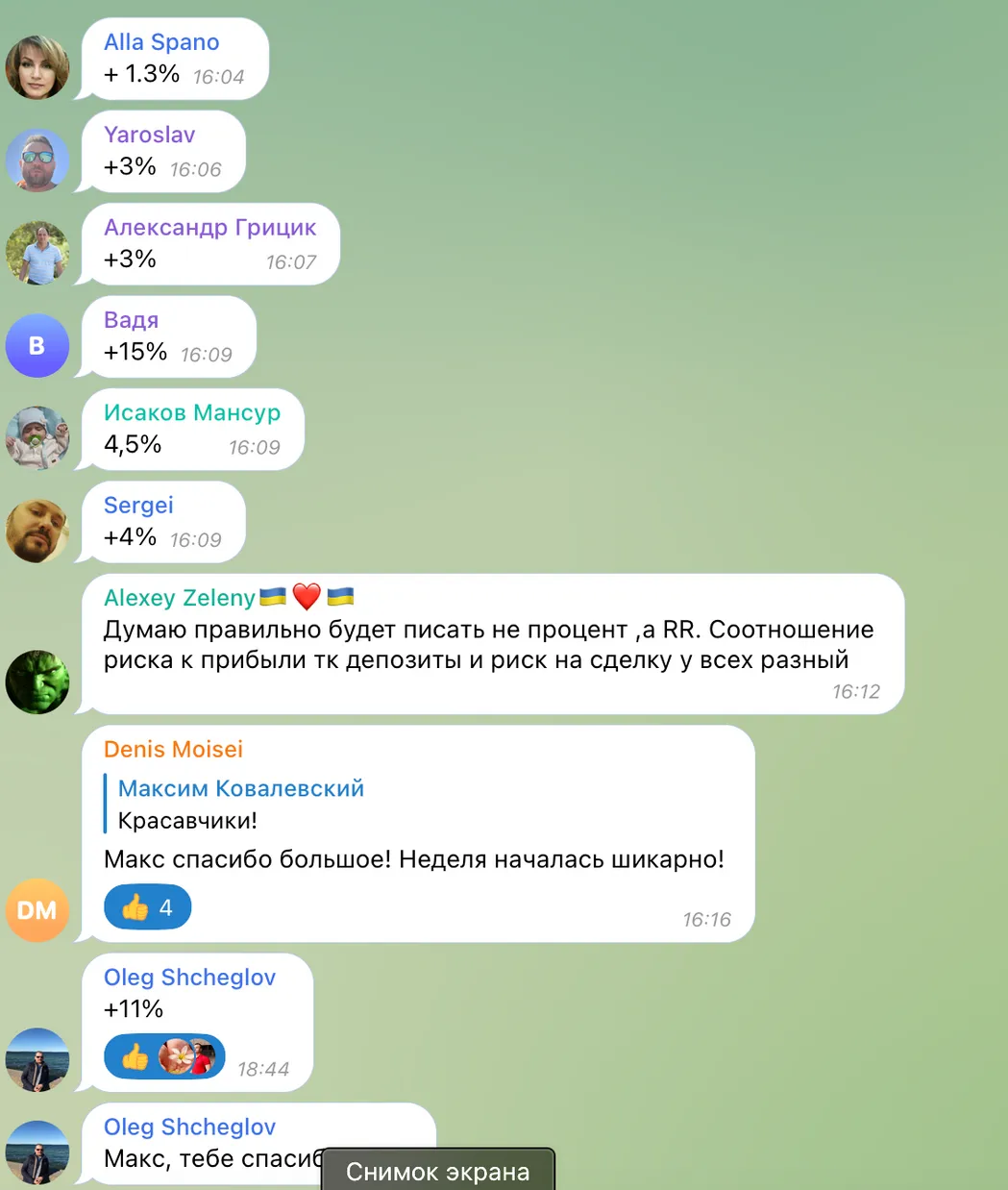Toggle thumbs-up reaction on Oleg's +11% message

135,1057
